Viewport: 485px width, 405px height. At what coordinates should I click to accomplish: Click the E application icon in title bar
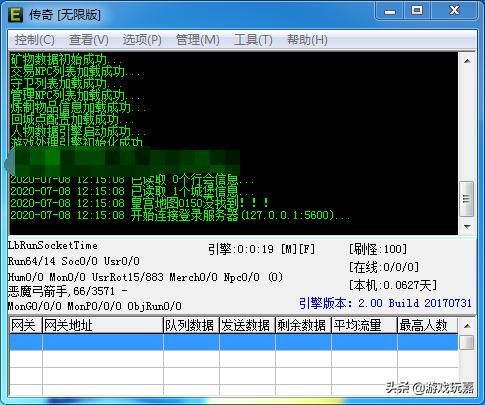(x=15, y=14)
